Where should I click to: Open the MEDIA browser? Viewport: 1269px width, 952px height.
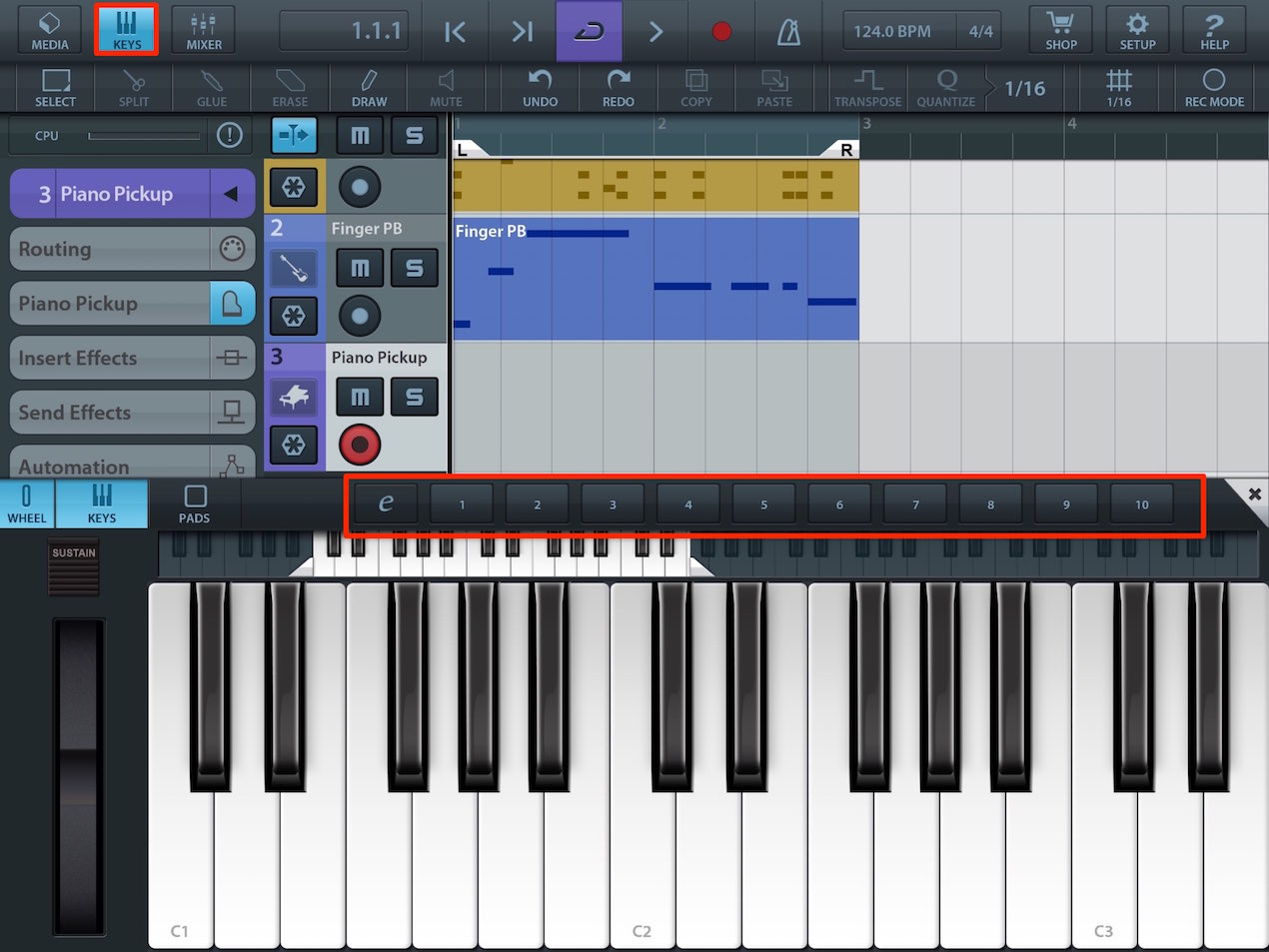coord(49,30)
